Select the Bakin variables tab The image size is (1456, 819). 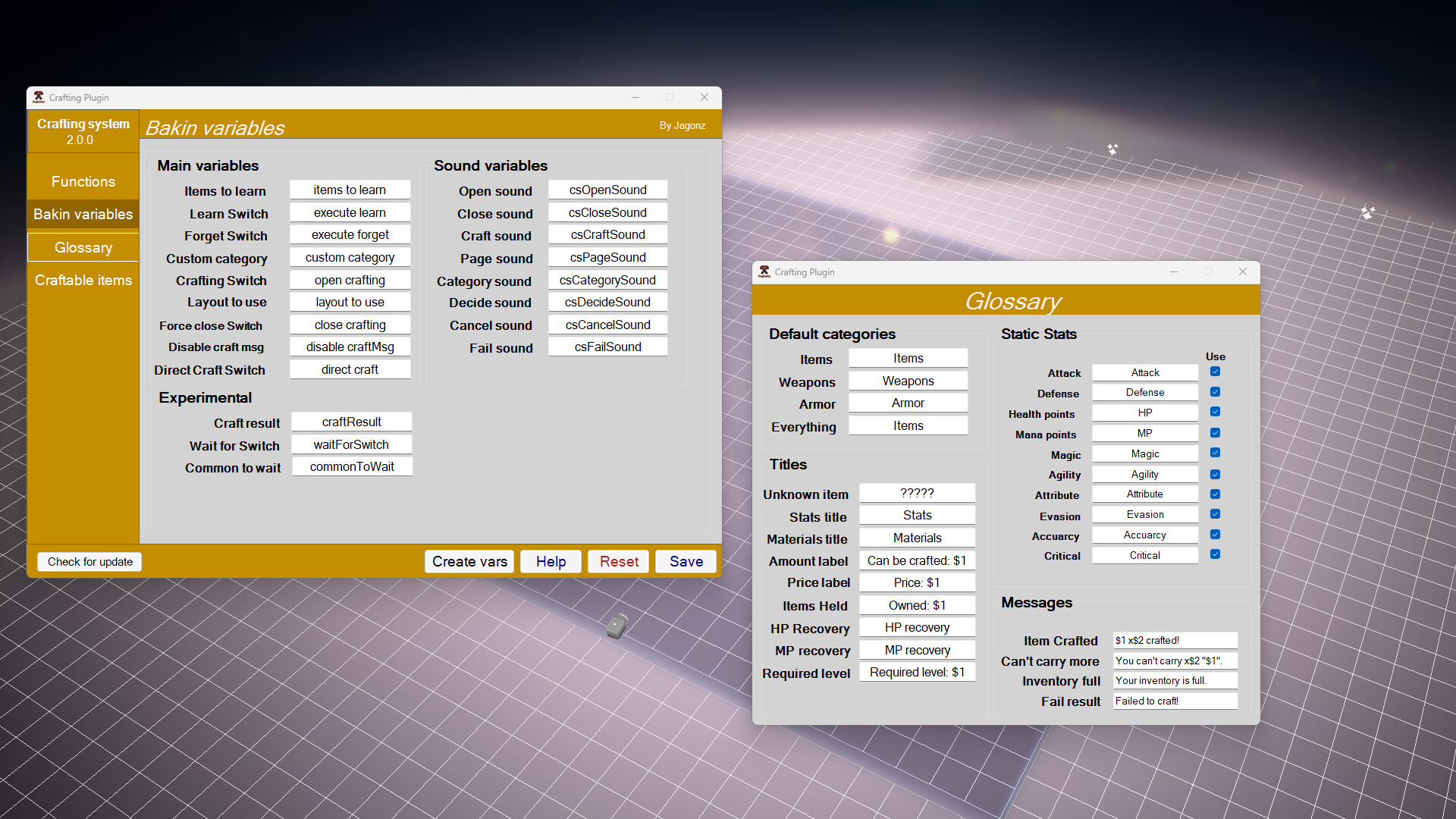[x=83, y=214]
